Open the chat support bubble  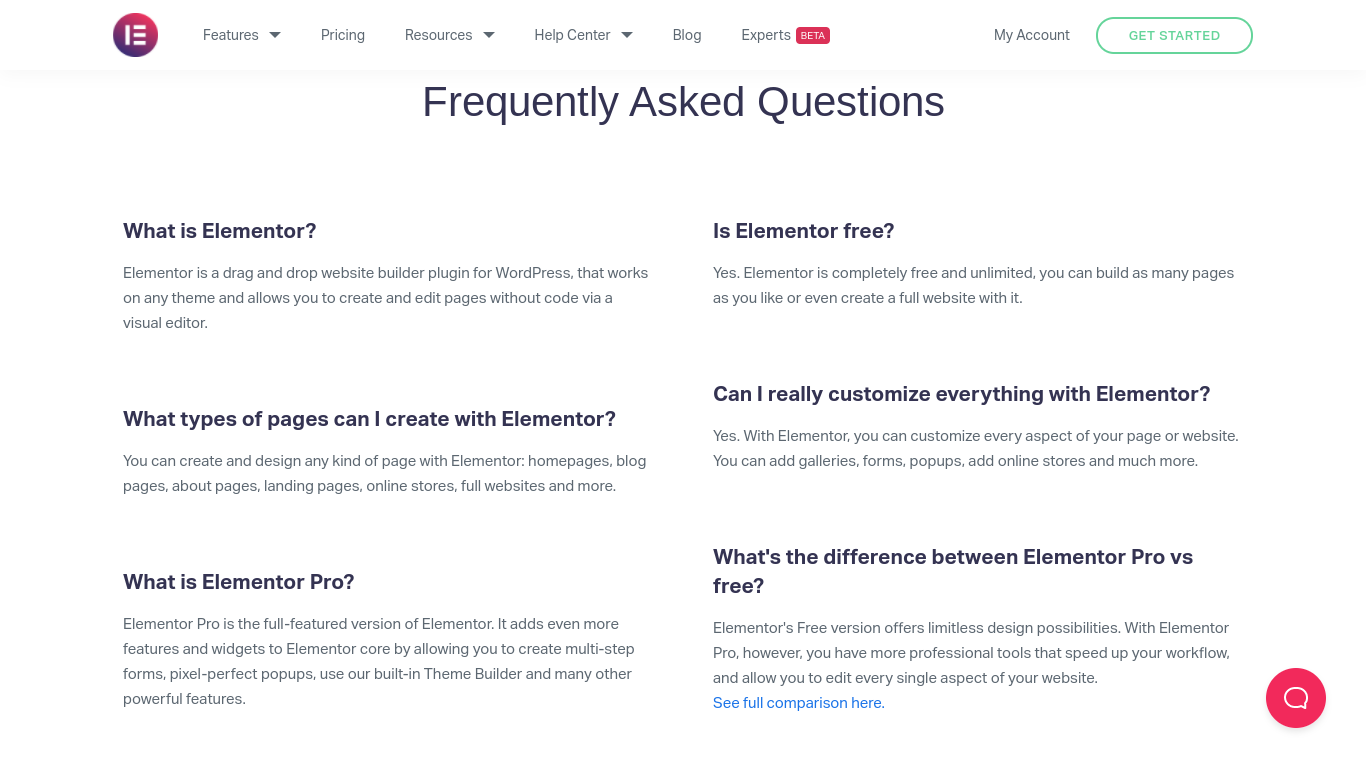(x=1296, y=698)
